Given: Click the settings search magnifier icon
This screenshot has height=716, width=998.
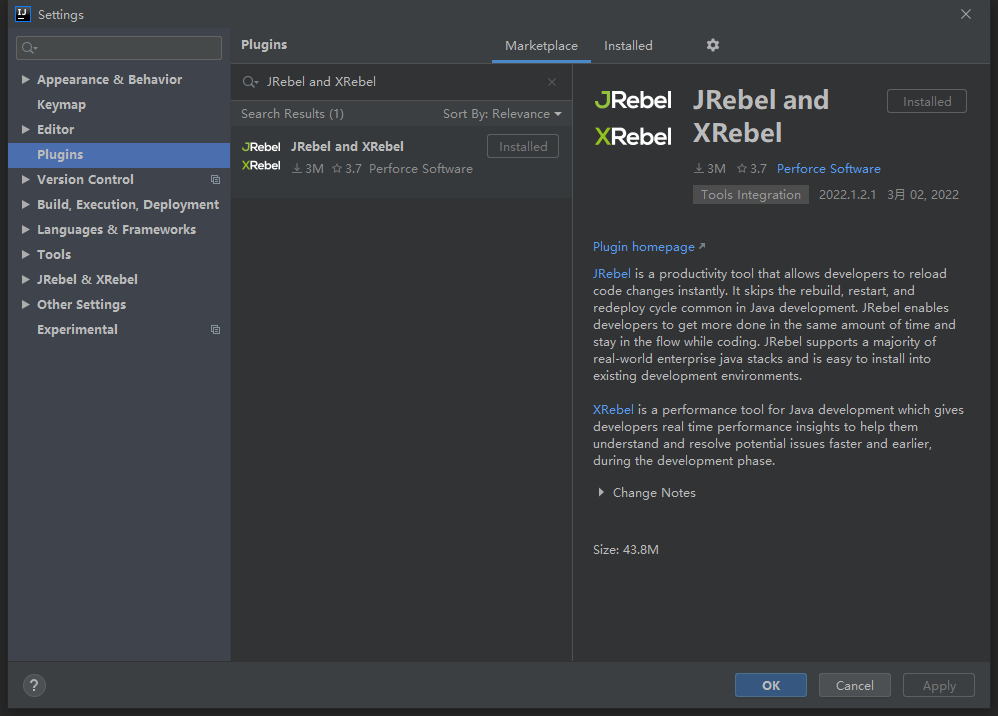Looking at the screenshot, I should click(x=29, y=48).
